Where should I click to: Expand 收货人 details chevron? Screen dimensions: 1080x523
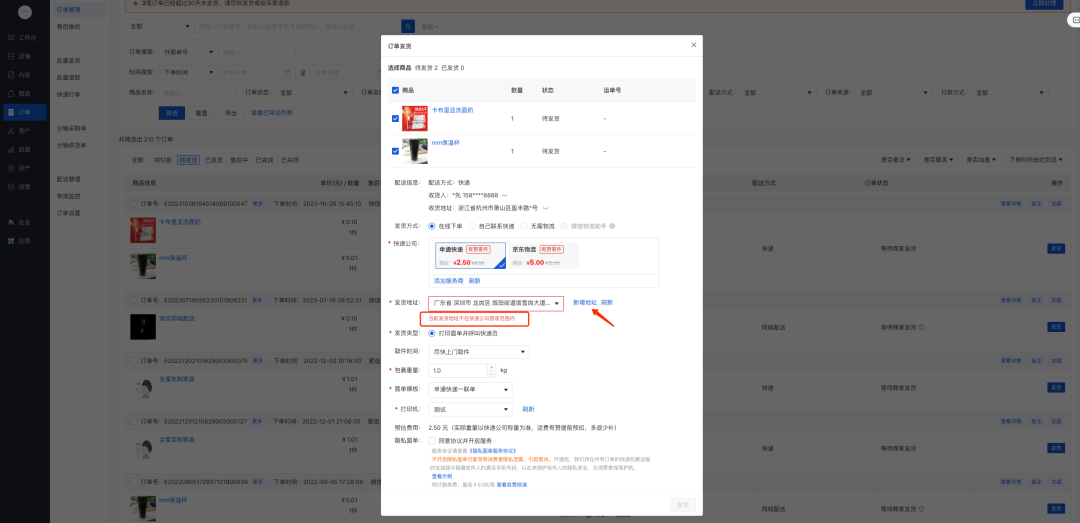point(505,195)
